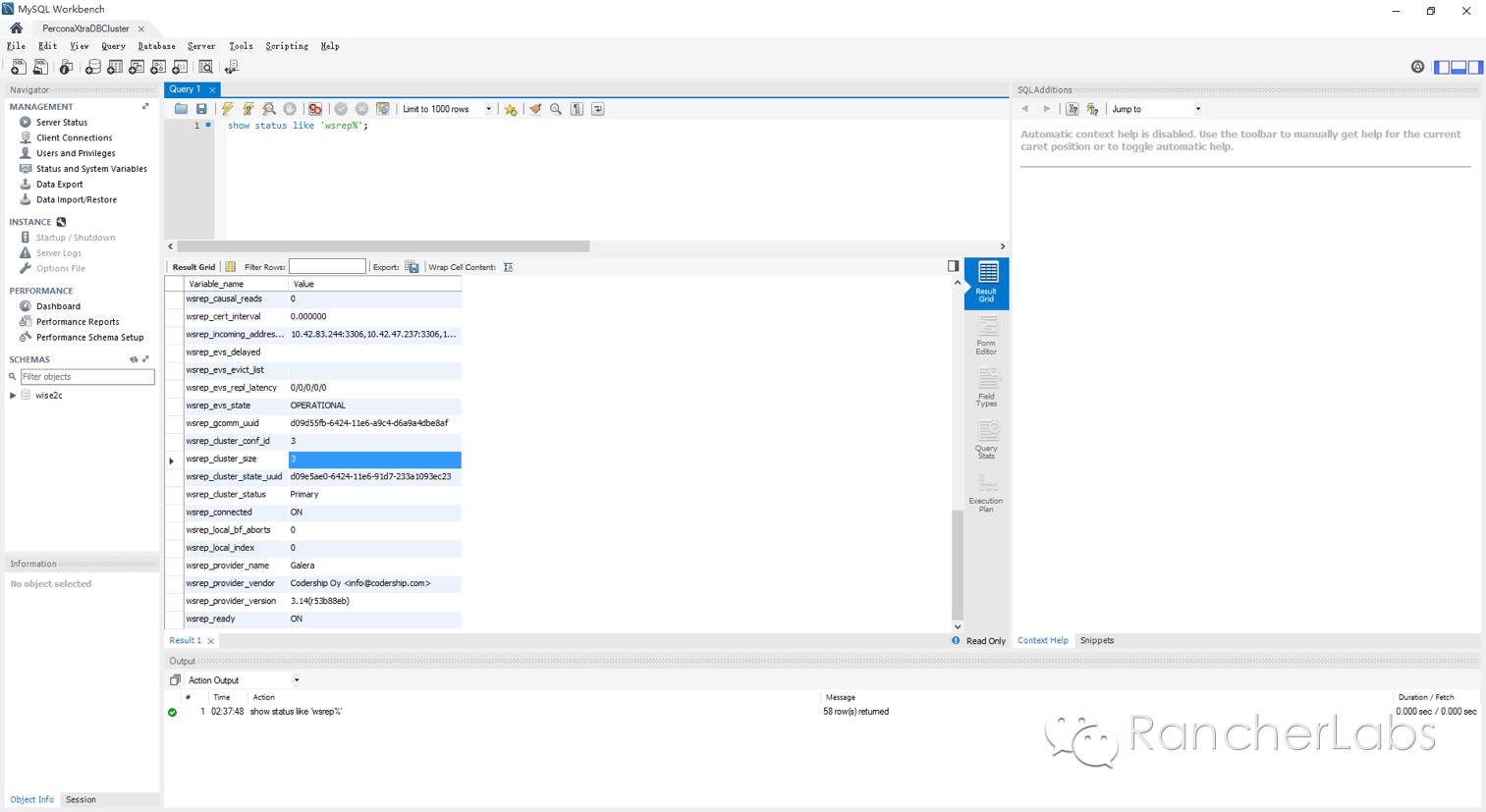Execute the query with lightning bolt
The image size is (1486, 812).
[x=227, y=109]
